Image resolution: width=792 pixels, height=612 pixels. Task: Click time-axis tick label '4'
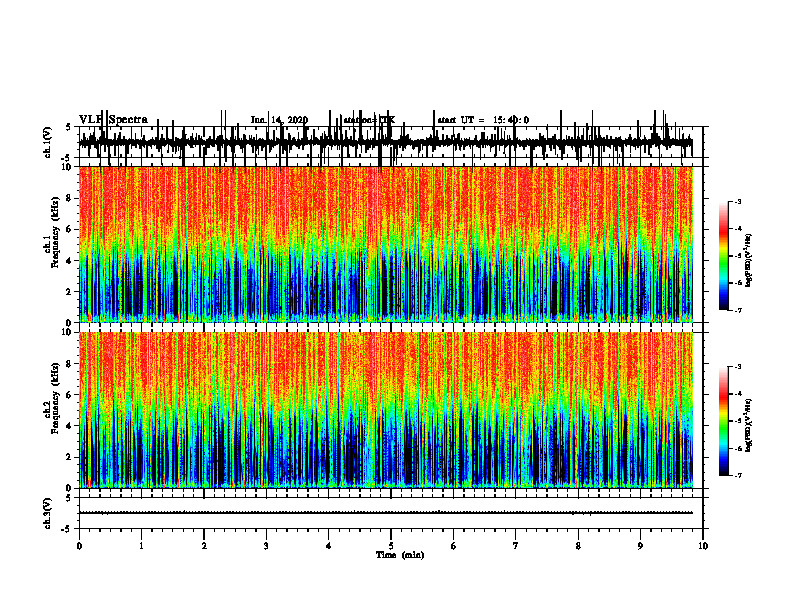point(329,546)
